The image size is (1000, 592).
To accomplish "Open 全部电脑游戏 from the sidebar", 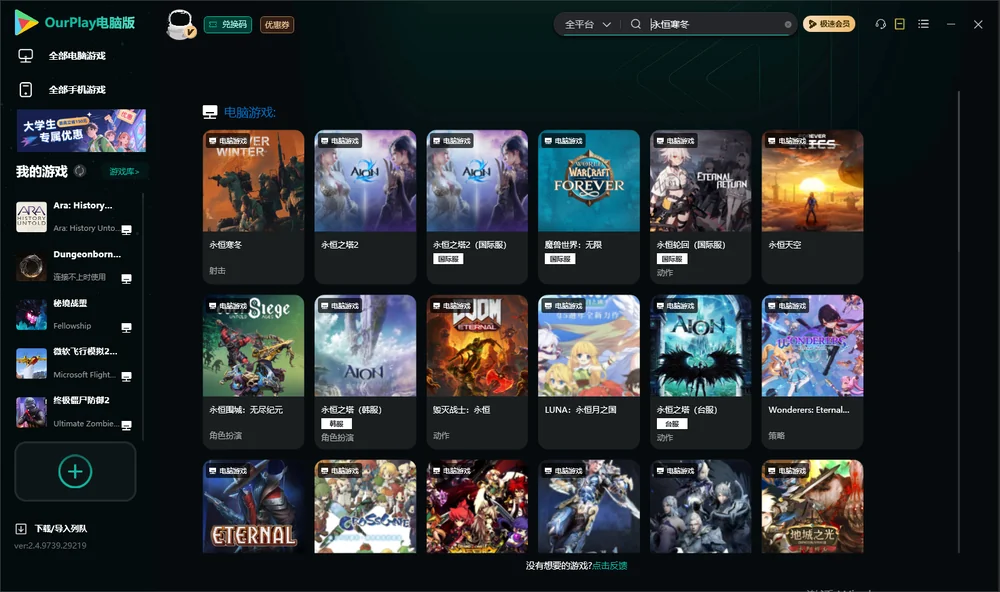I will coord(77,56).
